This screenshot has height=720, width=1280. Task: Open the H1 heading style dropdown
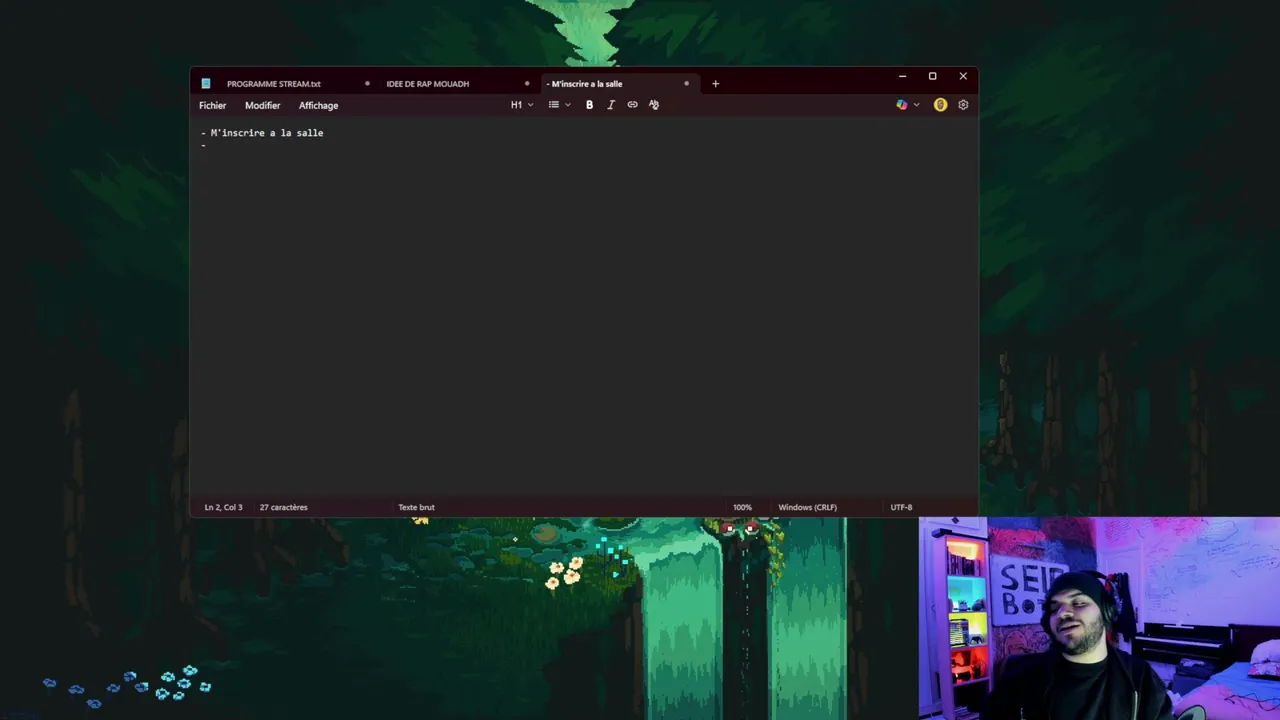point(521,105)
